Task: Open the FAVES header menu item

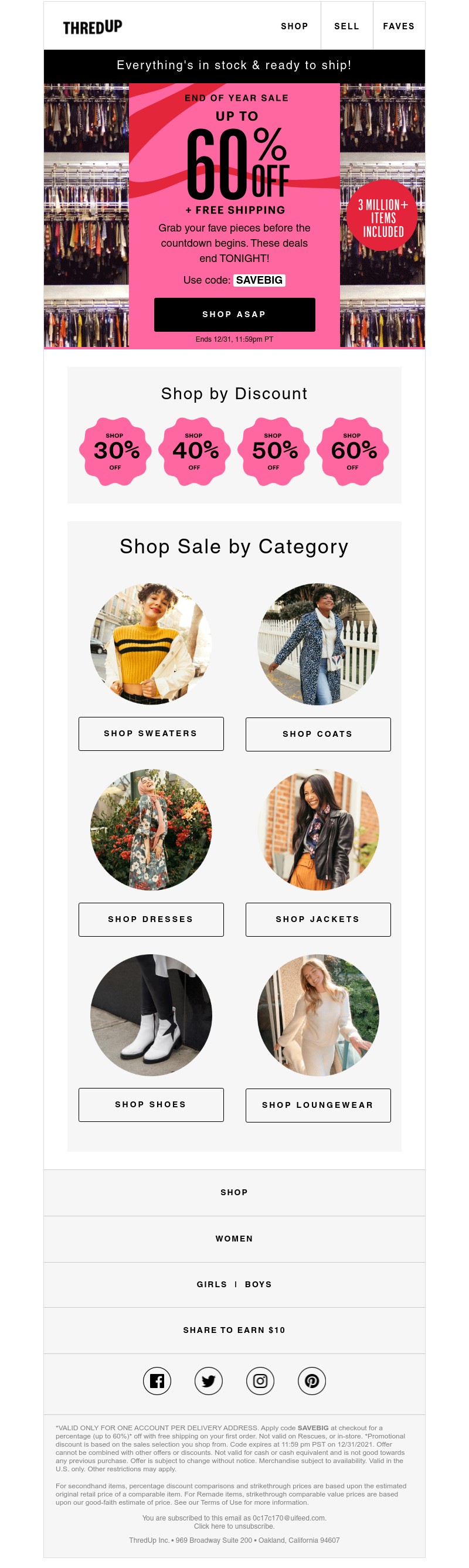Action: 398,26
